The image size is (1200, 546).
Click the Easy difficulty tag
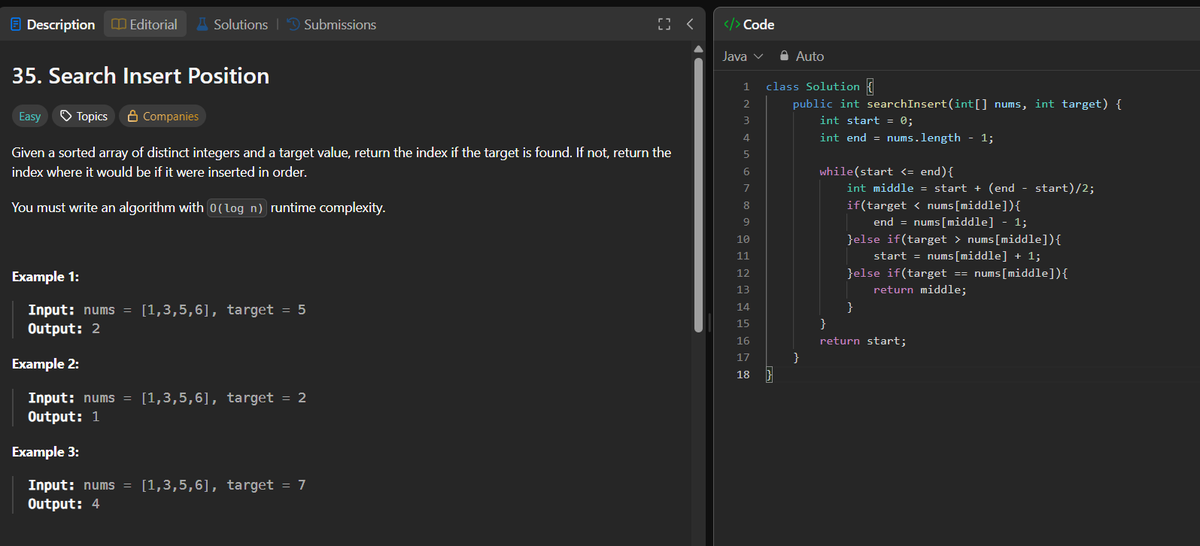pos(30,116)
